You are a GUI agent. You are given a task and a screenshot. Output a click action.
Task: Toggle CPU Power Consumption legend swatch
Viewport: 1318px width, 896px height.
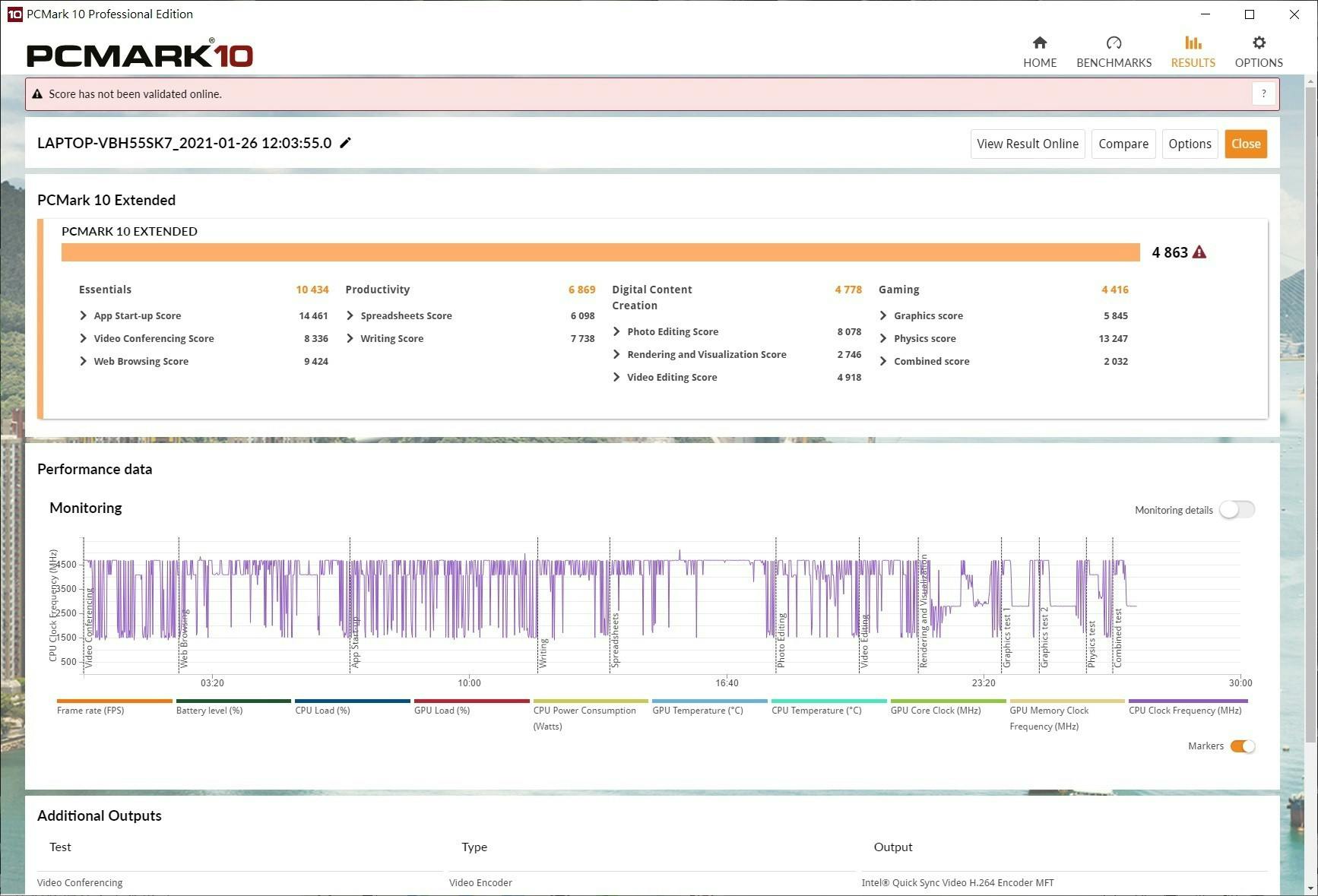pos(591,701)
